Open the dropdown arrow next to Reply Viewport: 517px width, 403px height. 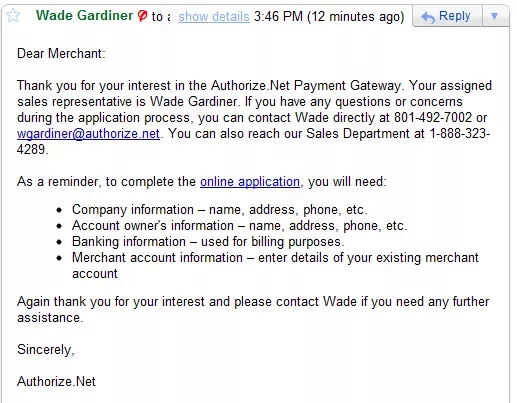click(495, 16)
